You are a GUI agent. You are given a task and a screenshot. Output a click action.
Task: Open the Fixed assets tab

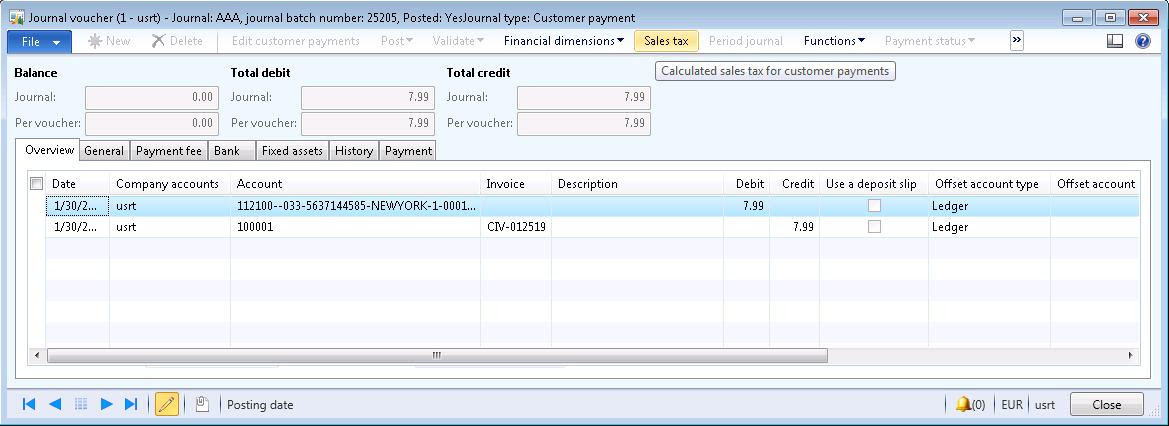pyautogui.click(x=292, y=151)
